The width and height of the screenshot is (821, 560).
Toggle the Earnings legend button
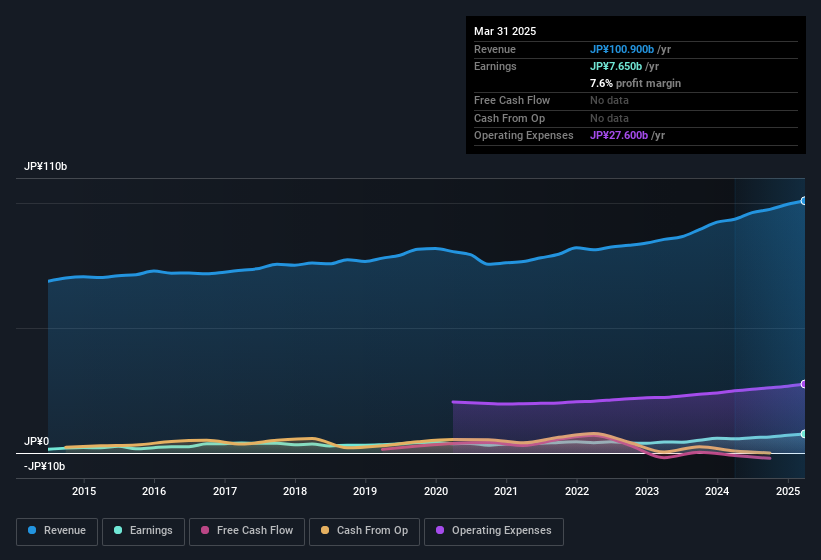143,532
